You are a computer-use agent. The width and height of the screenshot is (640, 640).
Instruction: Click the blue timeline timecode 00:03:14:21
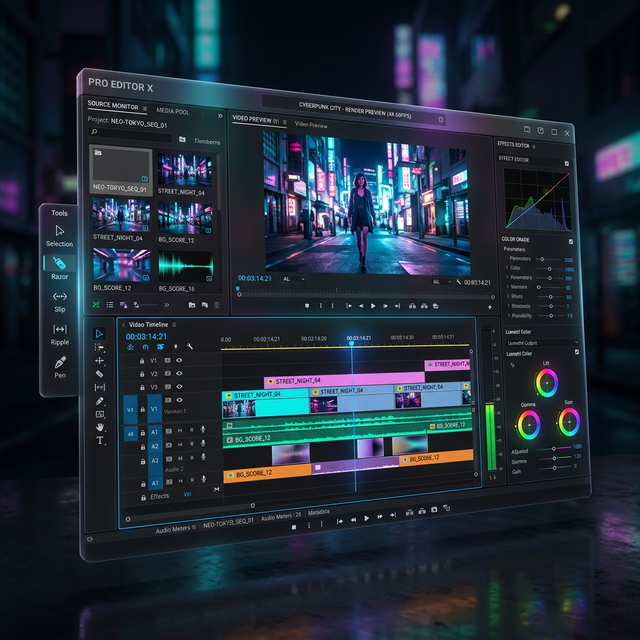pos(146,336)
